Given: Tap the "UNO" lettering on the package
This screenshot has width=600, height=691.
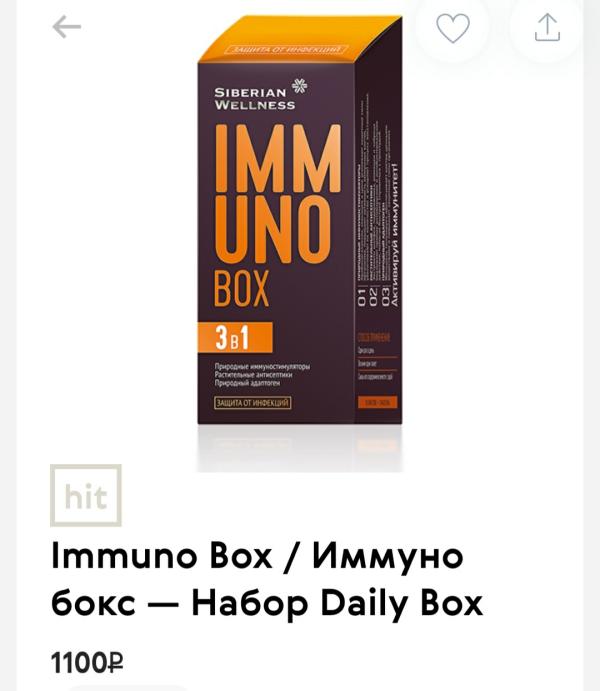Looking at the screenshot, I should coord(272,231).
